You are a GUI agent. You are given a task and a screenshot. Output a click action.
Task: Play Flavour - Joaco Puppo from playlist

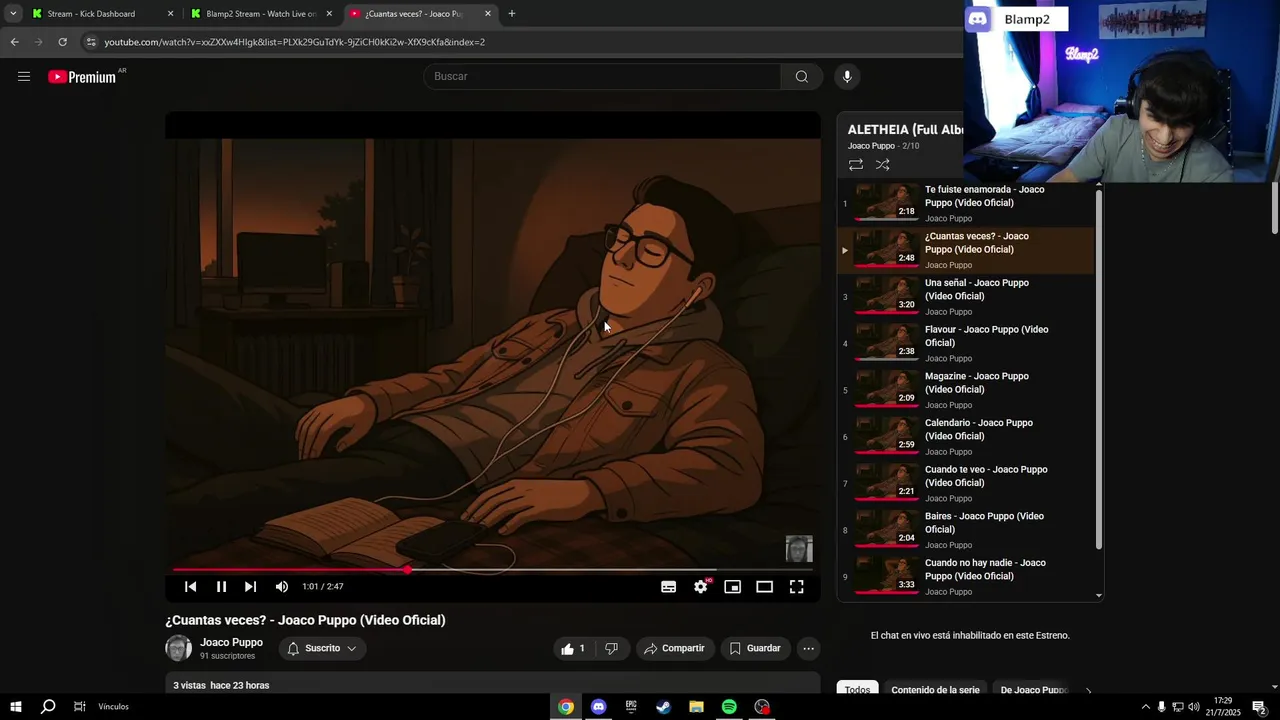click(965, 343)
